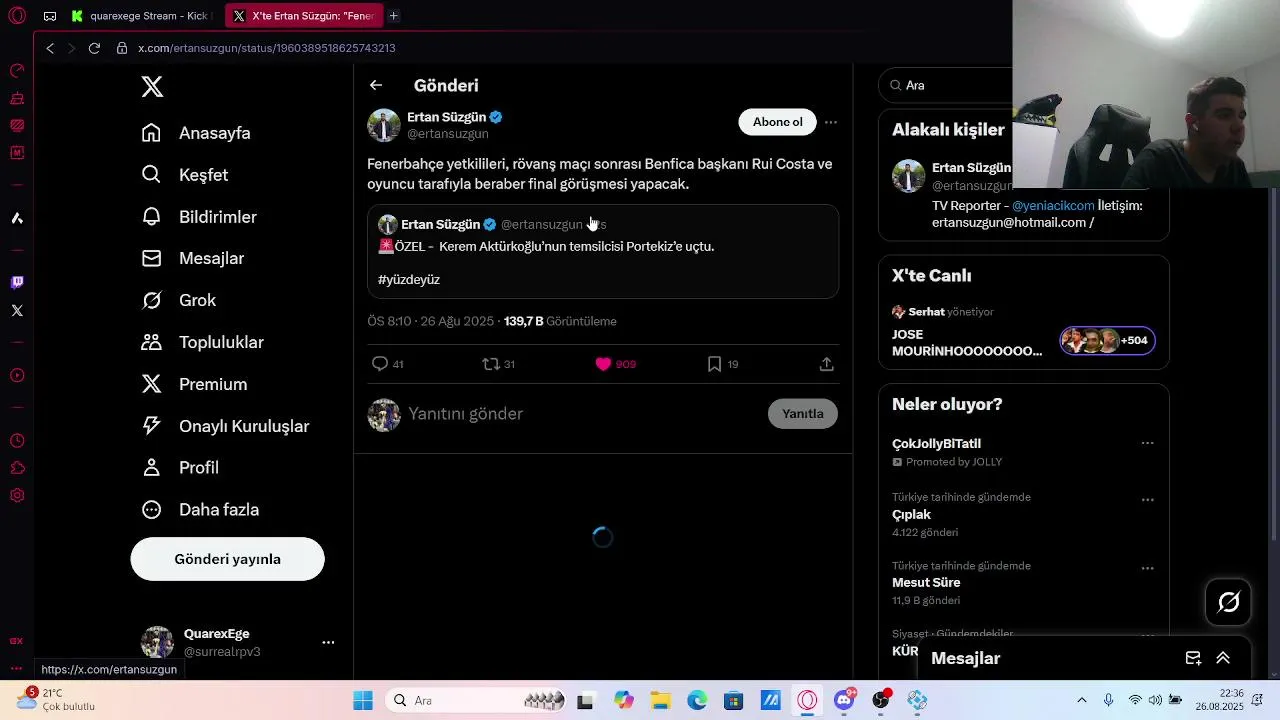Viewport: 1280px width, 720px height.
Task: Open Opera sidebar settings gear
Action: pyautogui.click(x=17, y=495)
